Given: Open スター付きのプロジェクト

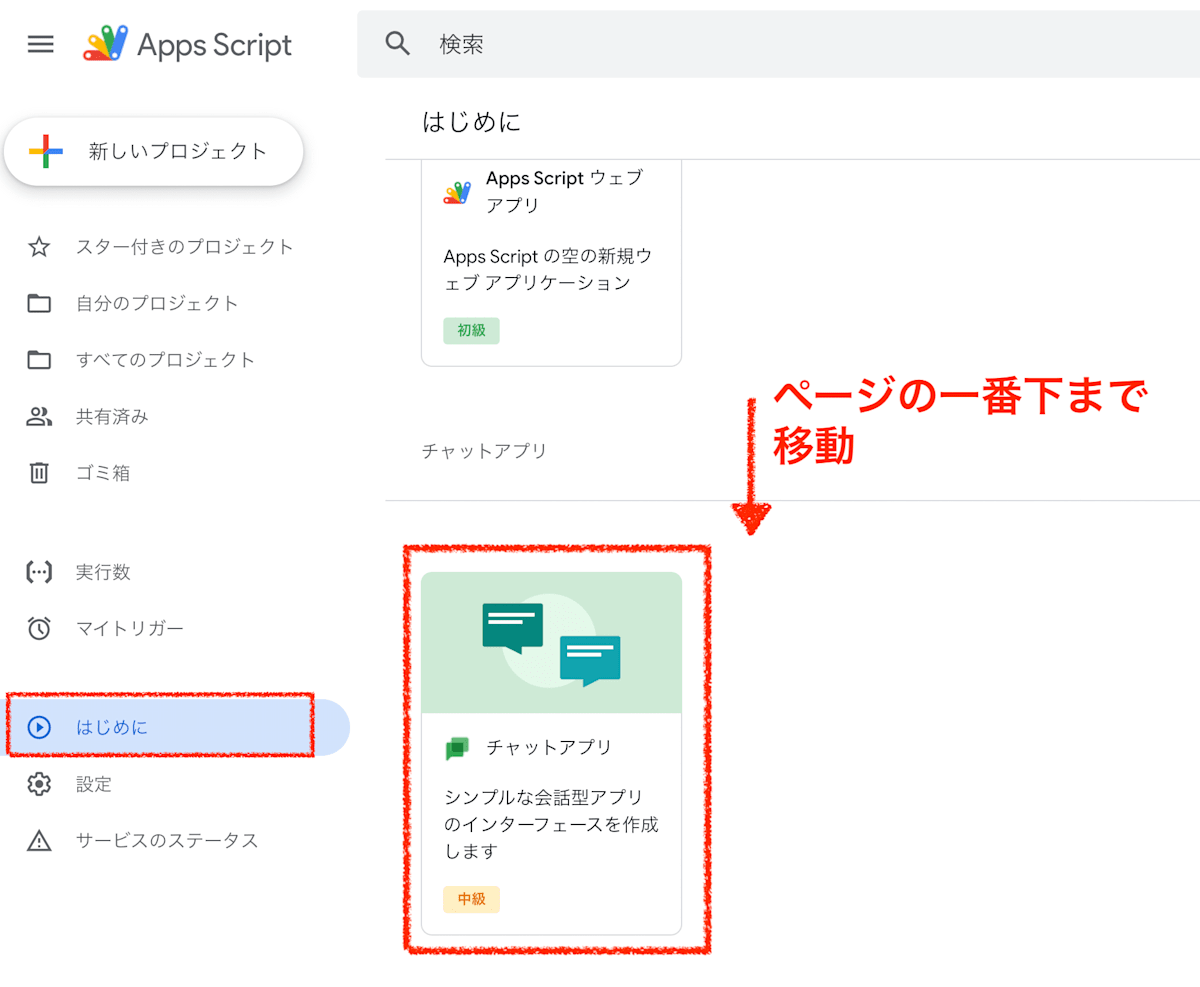Looking at the screenshot, I should [x=185, y=247].
